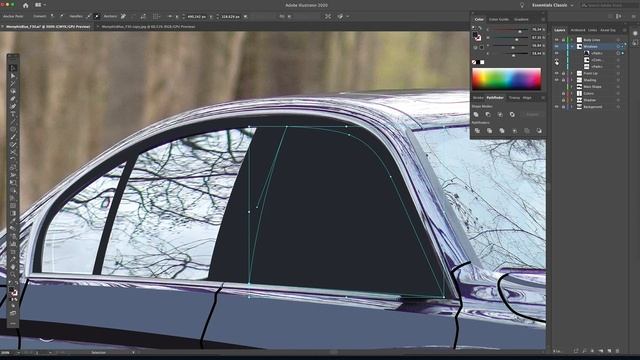Viewport: 640px width, 360px height.
Task: Expand the Front Lip layer
Action: coord(572,73)
